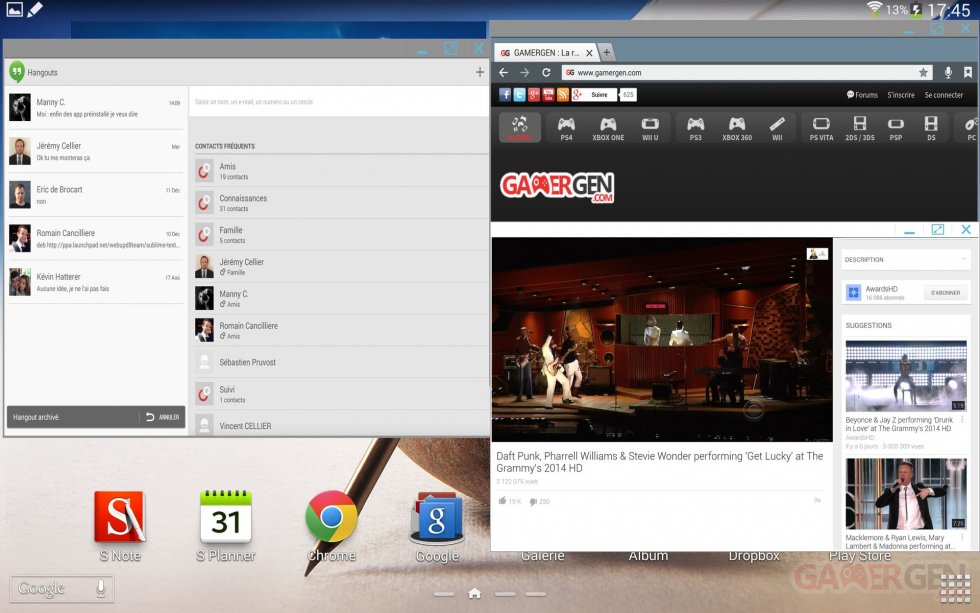Bookmark page with the star icon
The height and width of the screenshot is (613, 980).
tap(923, 73)
